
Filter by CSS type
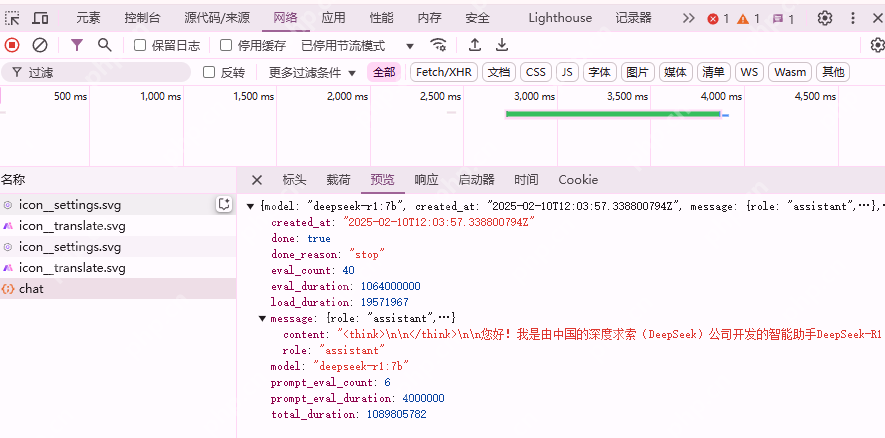(536, 72)
